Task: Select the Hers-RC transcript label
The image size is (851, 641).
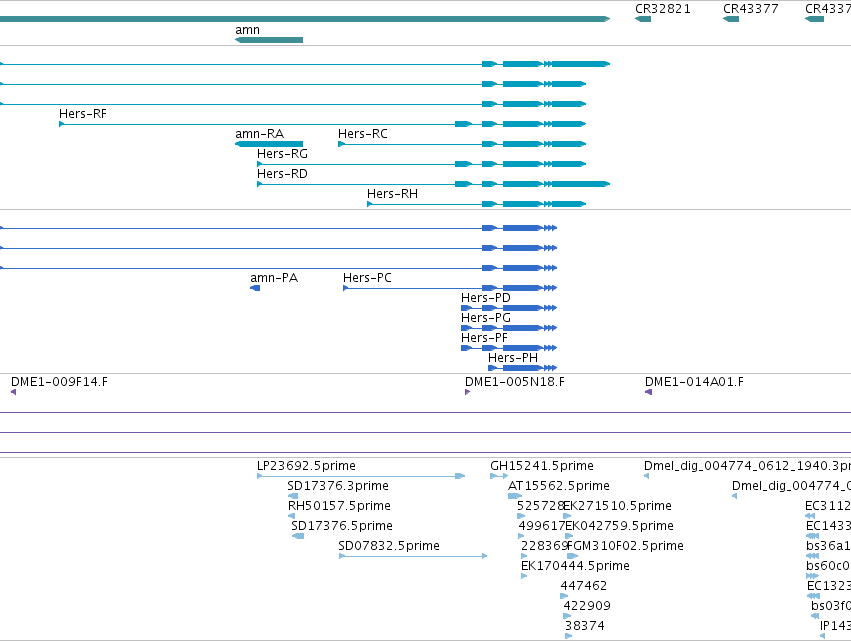Action: (x=363, y=134)
